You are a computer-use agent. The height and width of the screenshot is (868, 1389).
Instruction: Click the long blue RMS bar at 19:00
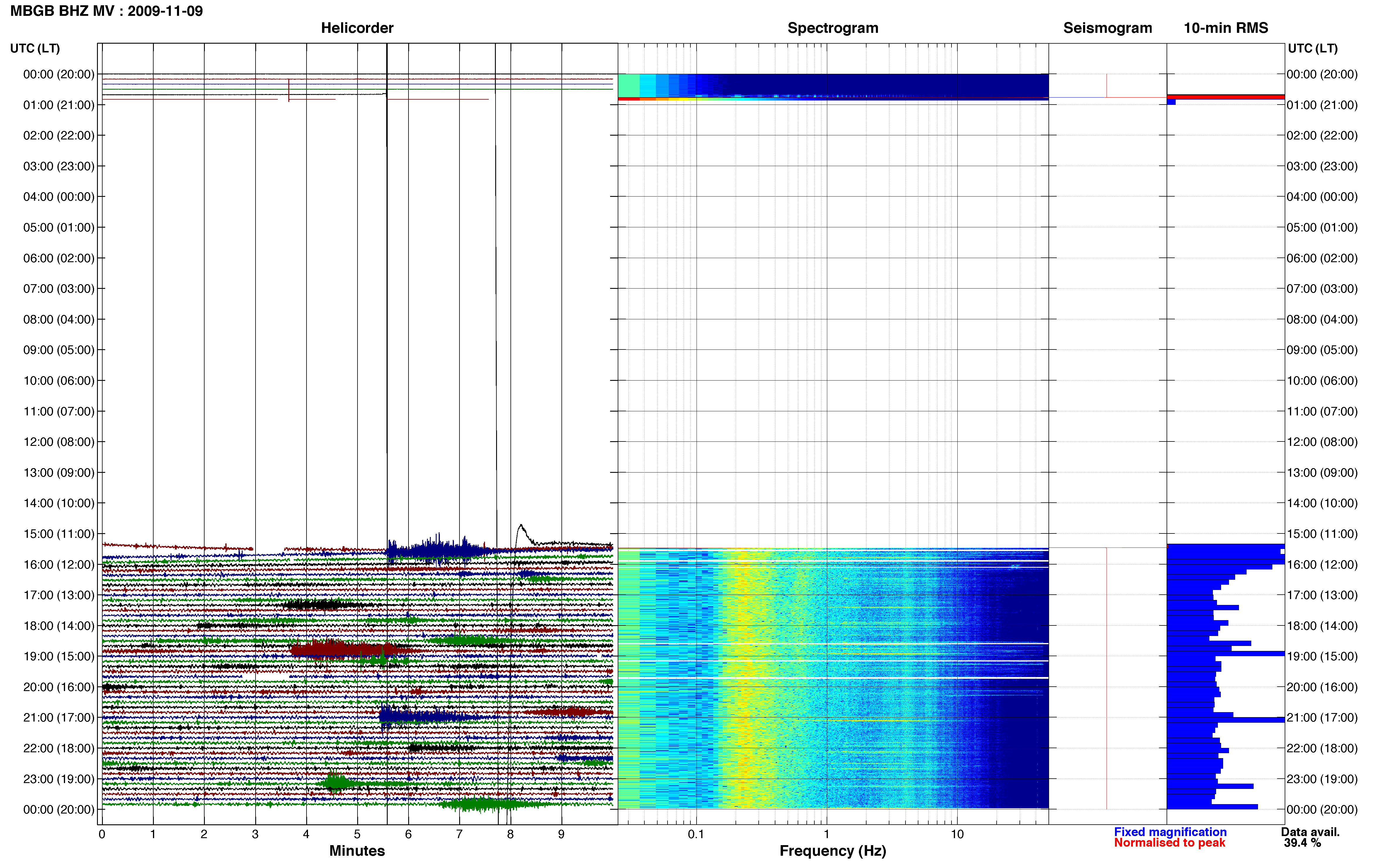pyautogui.click(x=1225, y=653)
